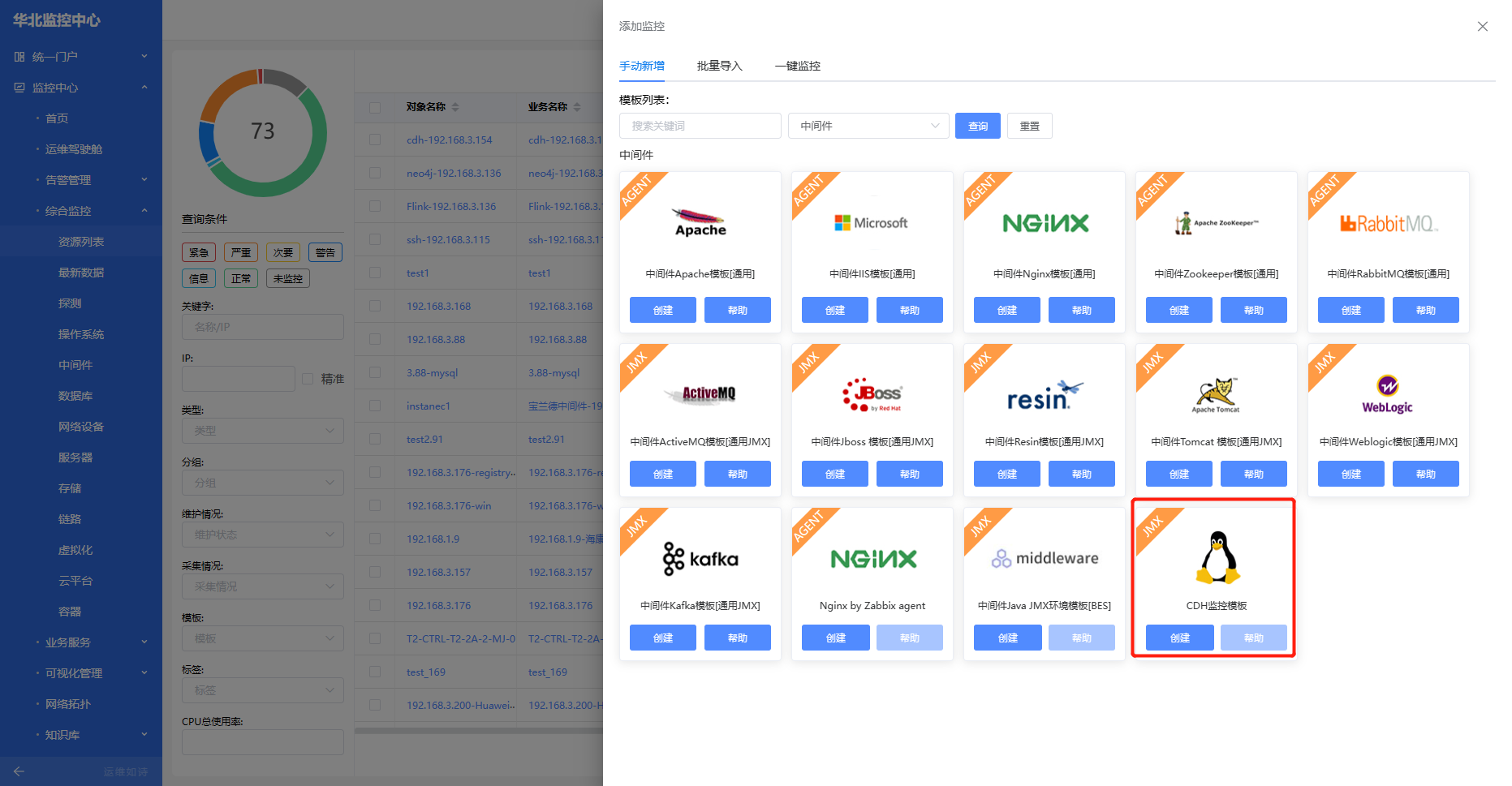Expand the 告警管理 sidebar menu

81,180
